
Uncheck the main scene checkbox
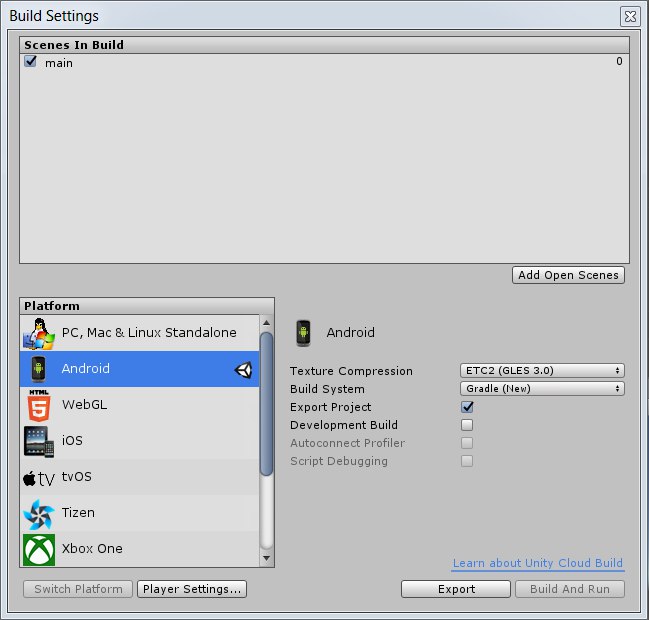pyautogui.click(x=31, y=61)
